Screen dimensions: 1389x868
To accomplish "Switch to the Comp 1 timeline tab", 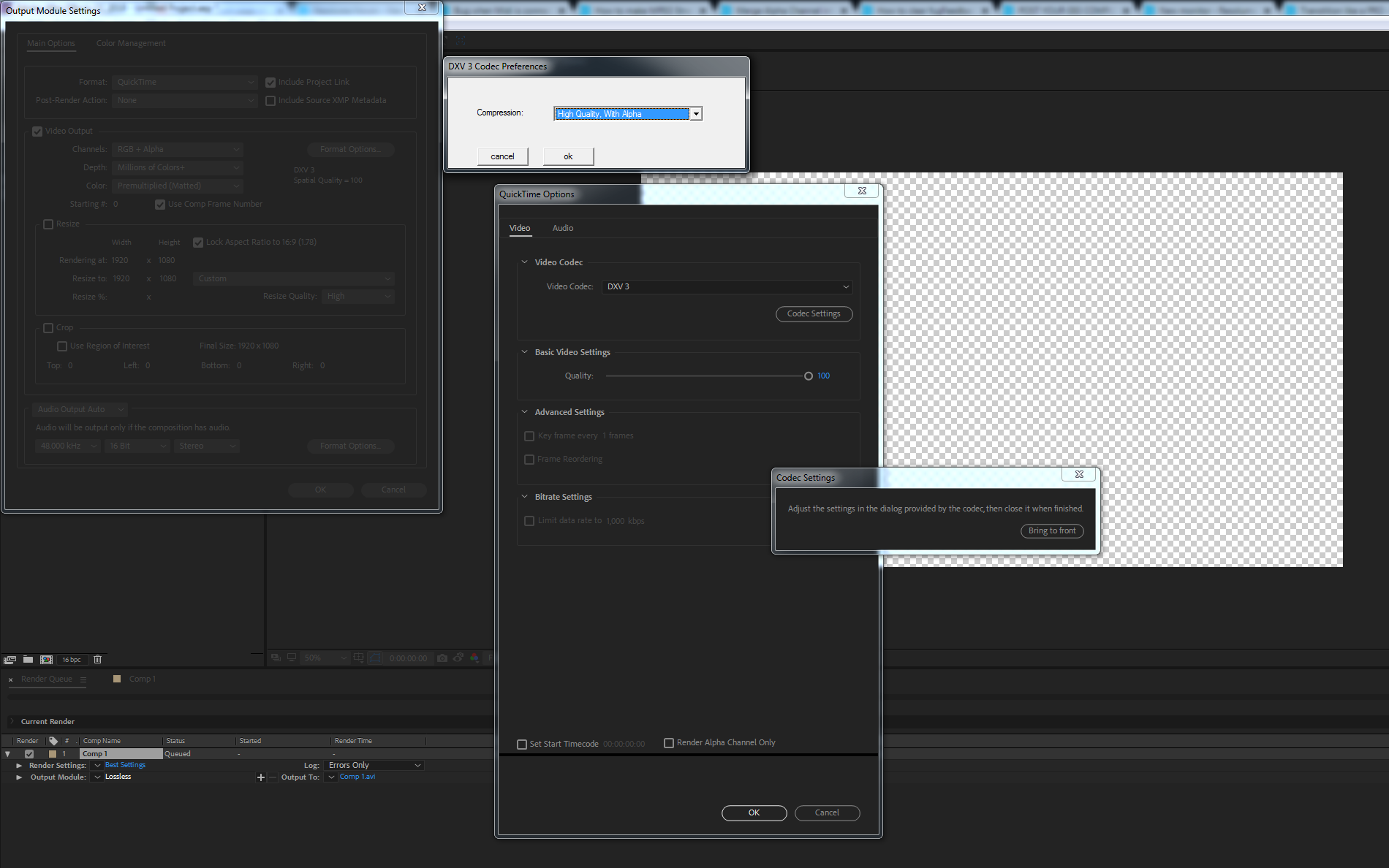I will tap(142, 679).
